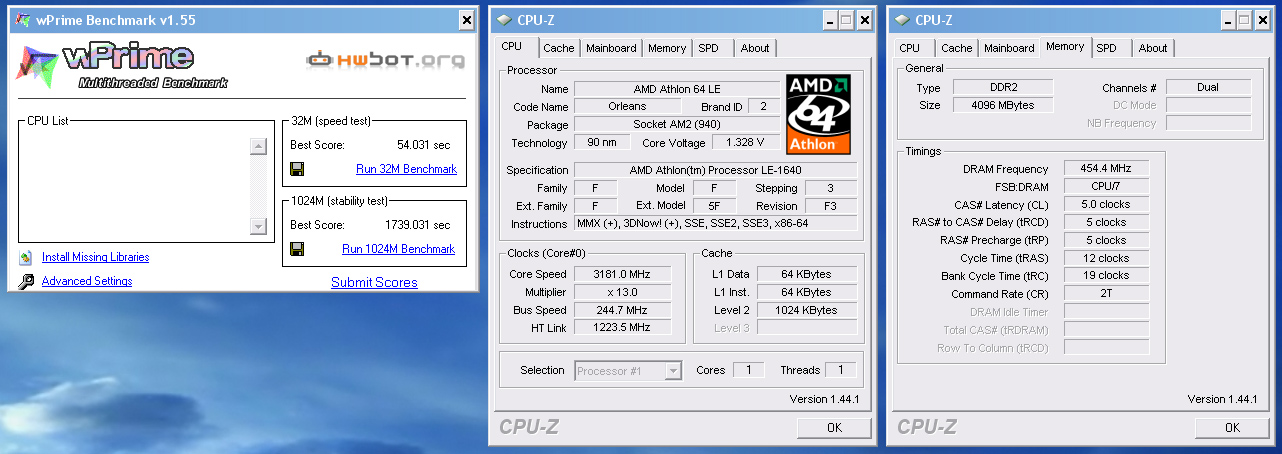Open Install Missing Libraries link
1282x454 pixels.
point(95,257)
